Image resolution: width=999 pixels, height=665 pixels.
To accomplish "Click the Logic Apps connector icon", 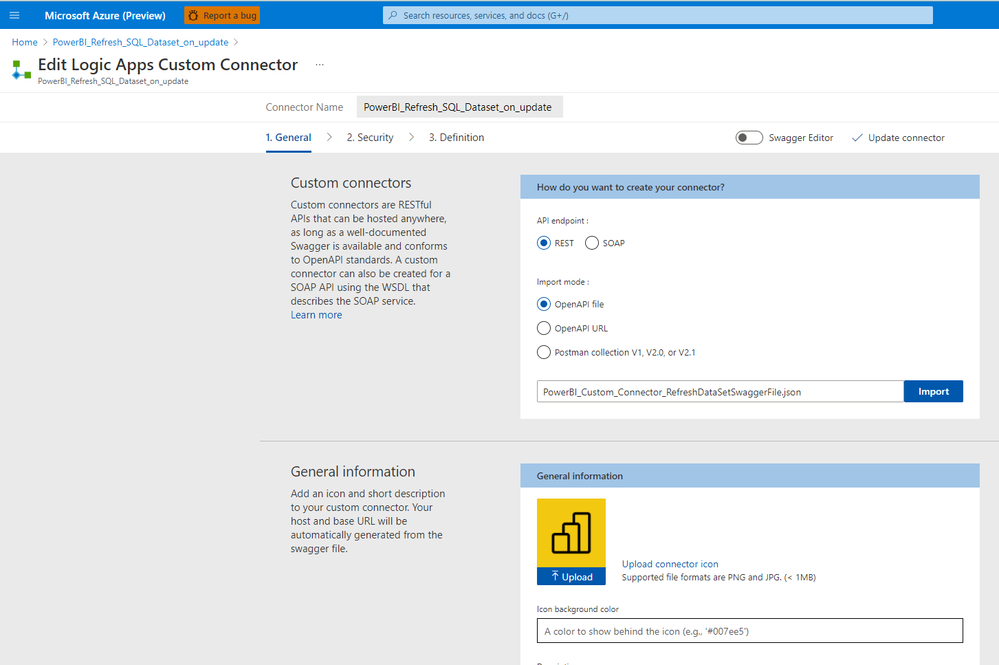I will [21, 70].
